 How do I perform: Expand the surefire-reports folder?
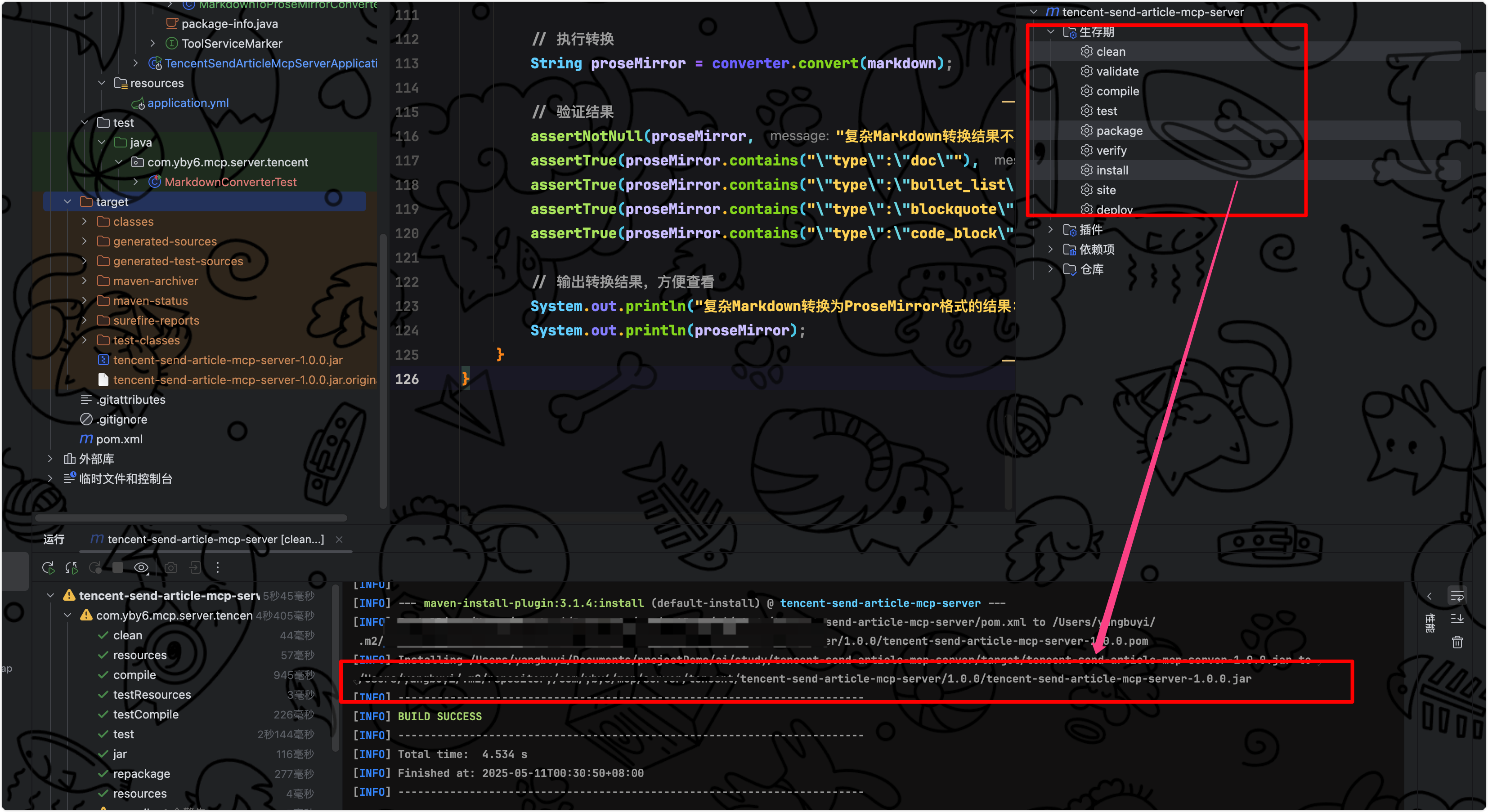[x=85, y=321]
